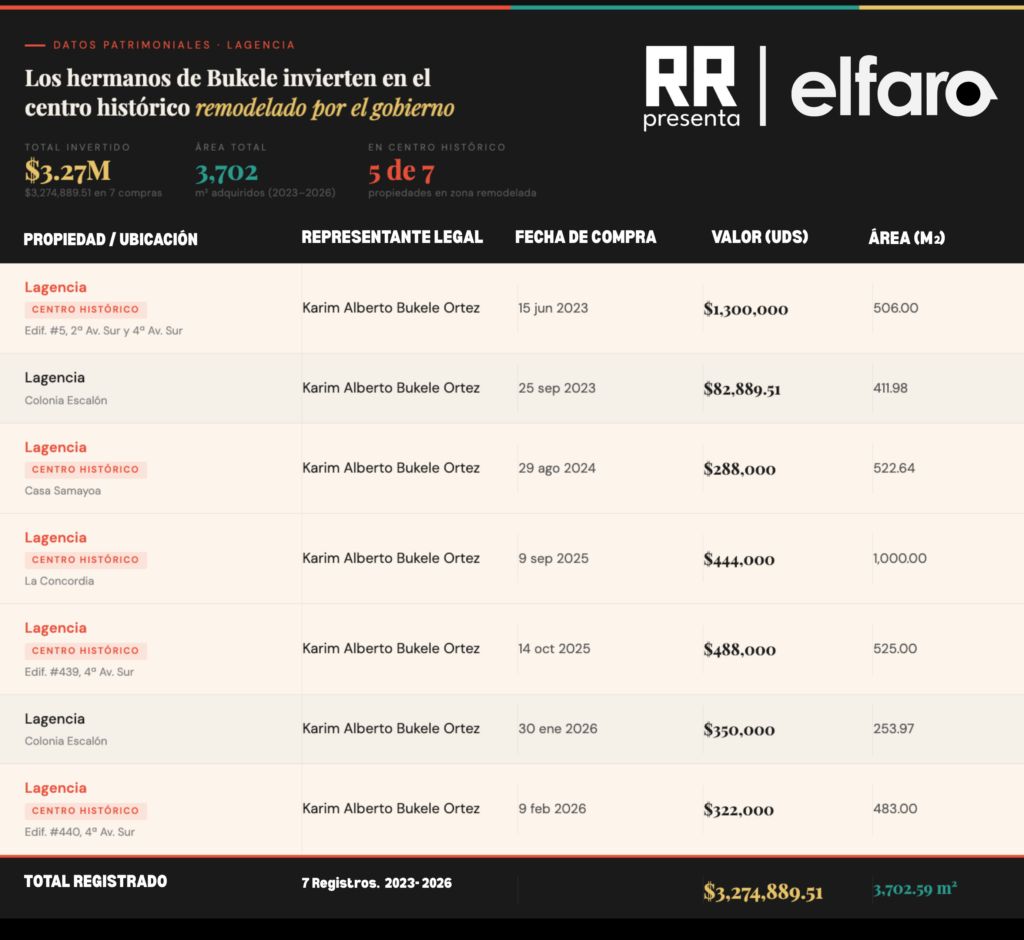Click the $3.27M total invested figure
The height and width of the screenshot is (940, 1024).
click(x=67, y=170)
